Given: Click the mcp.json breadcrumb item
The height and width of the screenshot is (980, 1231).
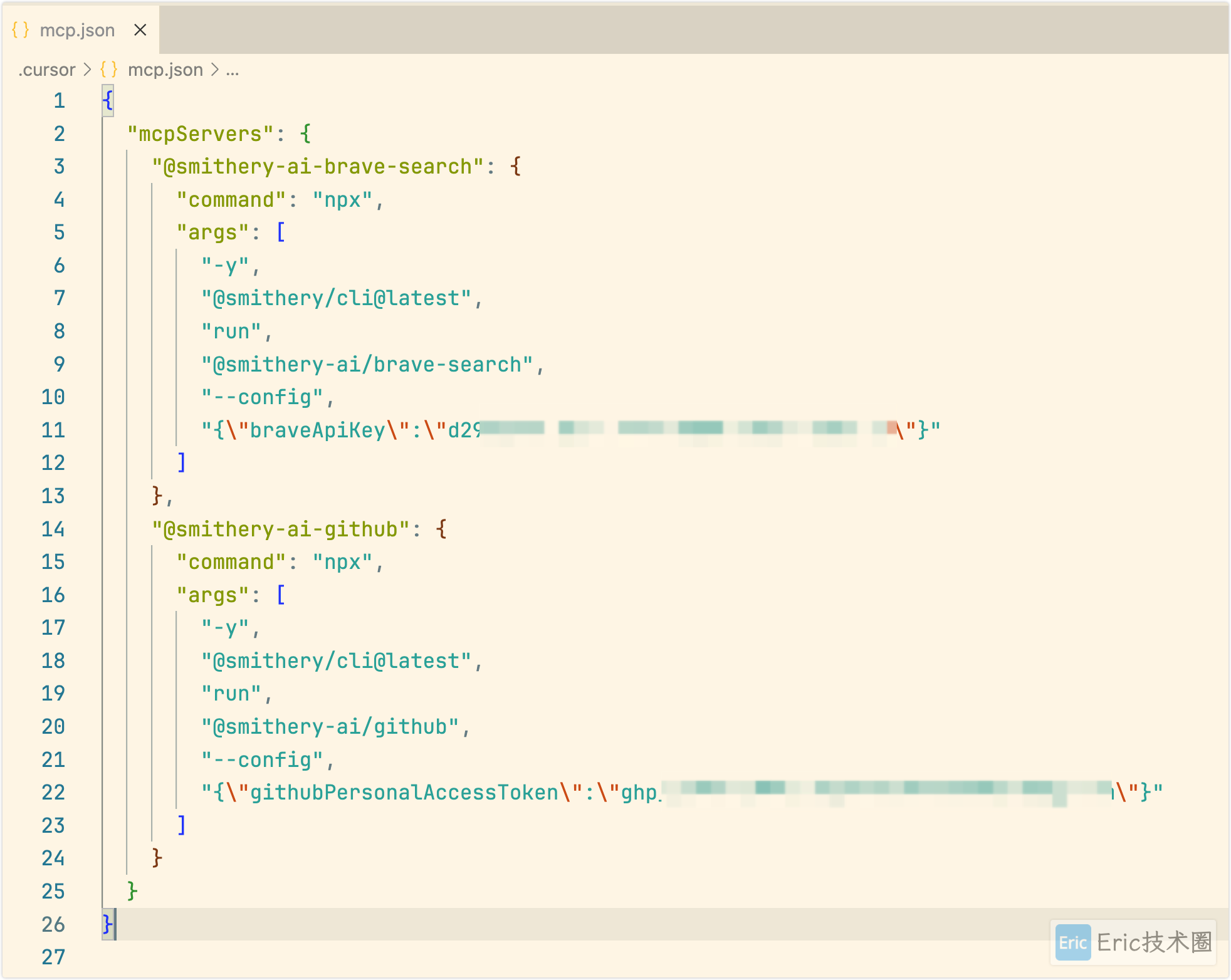Looking at the screenshot, I should 165,70.
